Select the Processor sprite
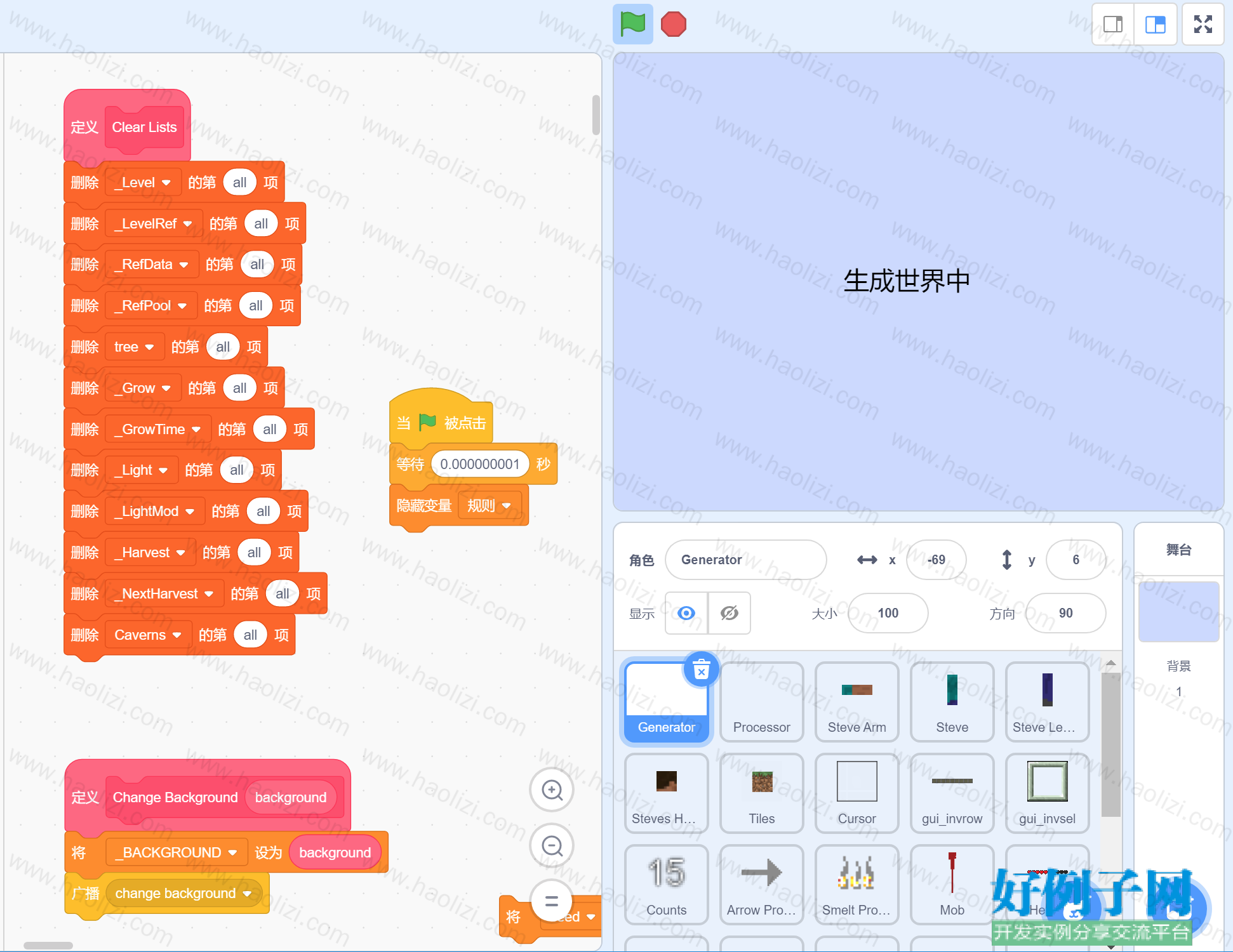Image resolution: width=1233 pixels, height=952 pixels. [762, 702]
